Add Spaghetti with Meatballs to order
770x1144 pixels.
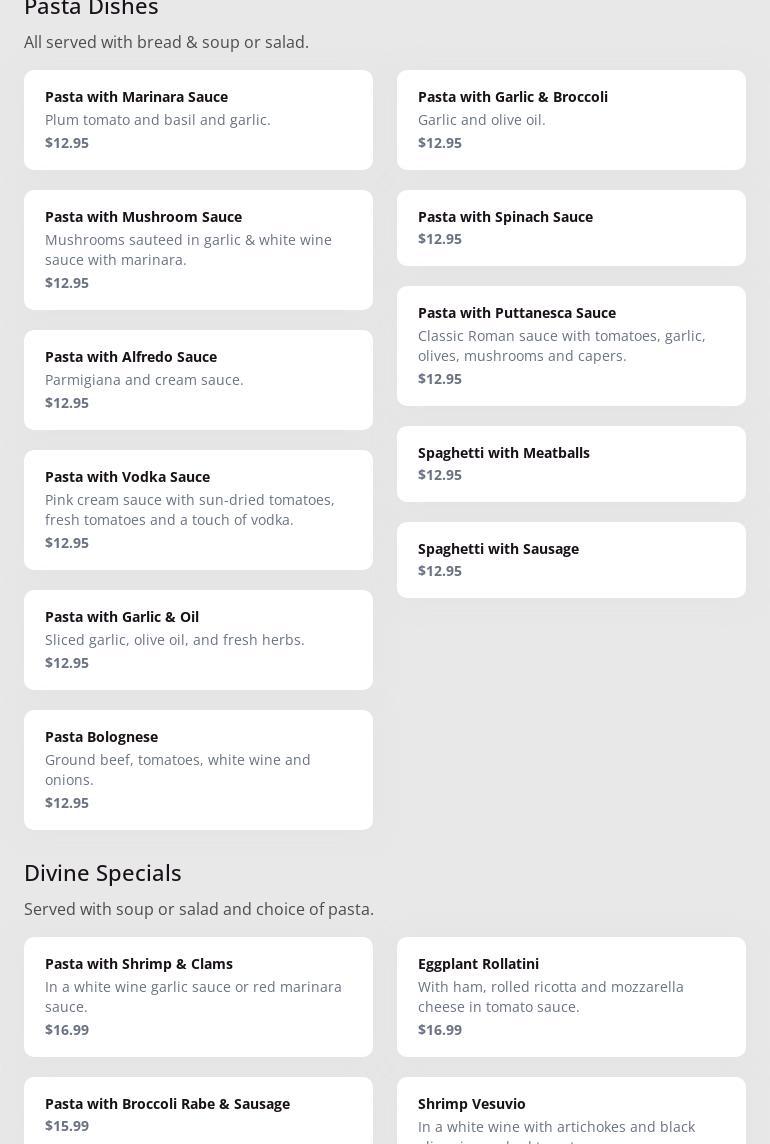click(x=571, y=464)
